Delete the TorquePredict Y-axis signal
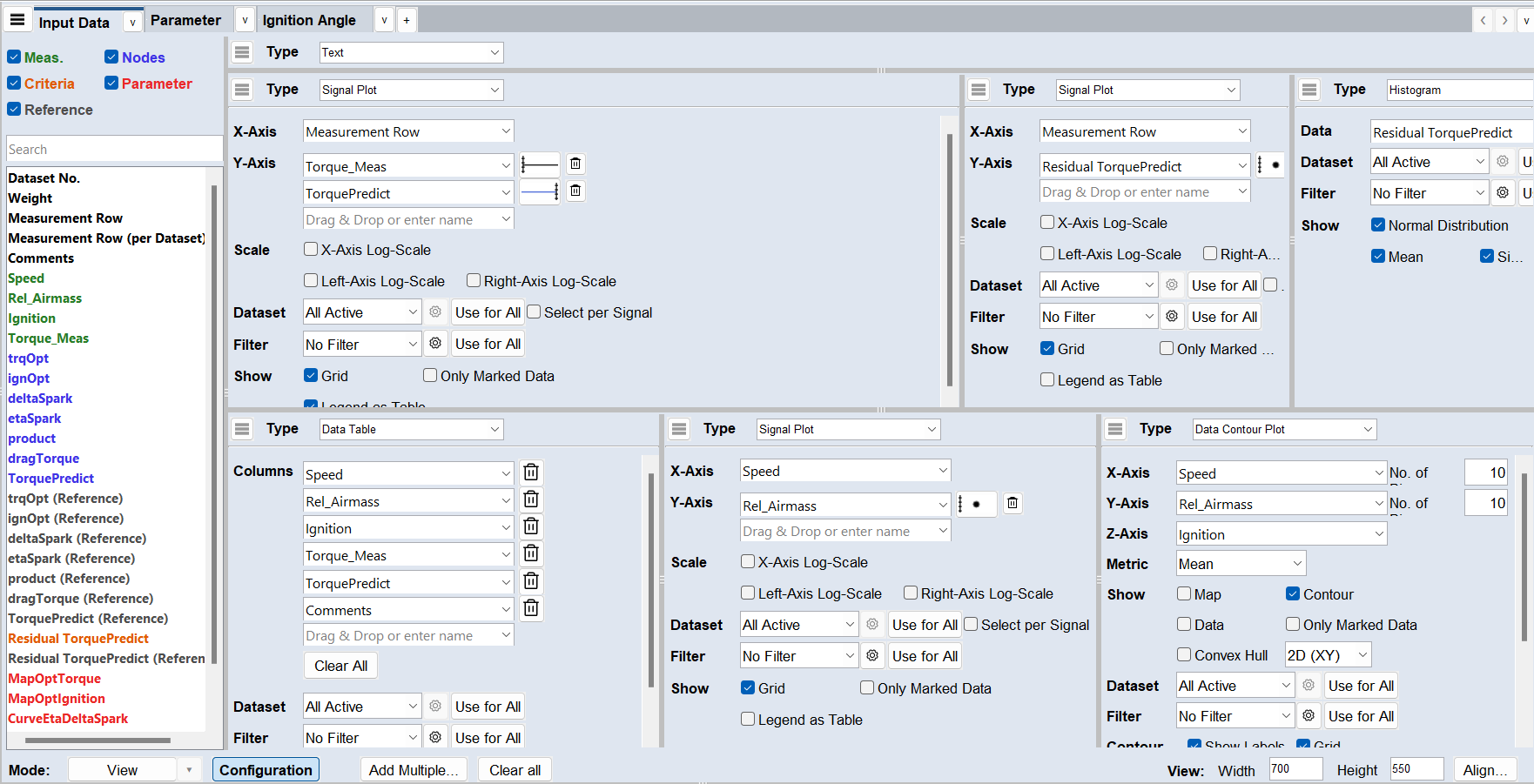The height and width of the screenshot is (784, 1534). (575, 191)
